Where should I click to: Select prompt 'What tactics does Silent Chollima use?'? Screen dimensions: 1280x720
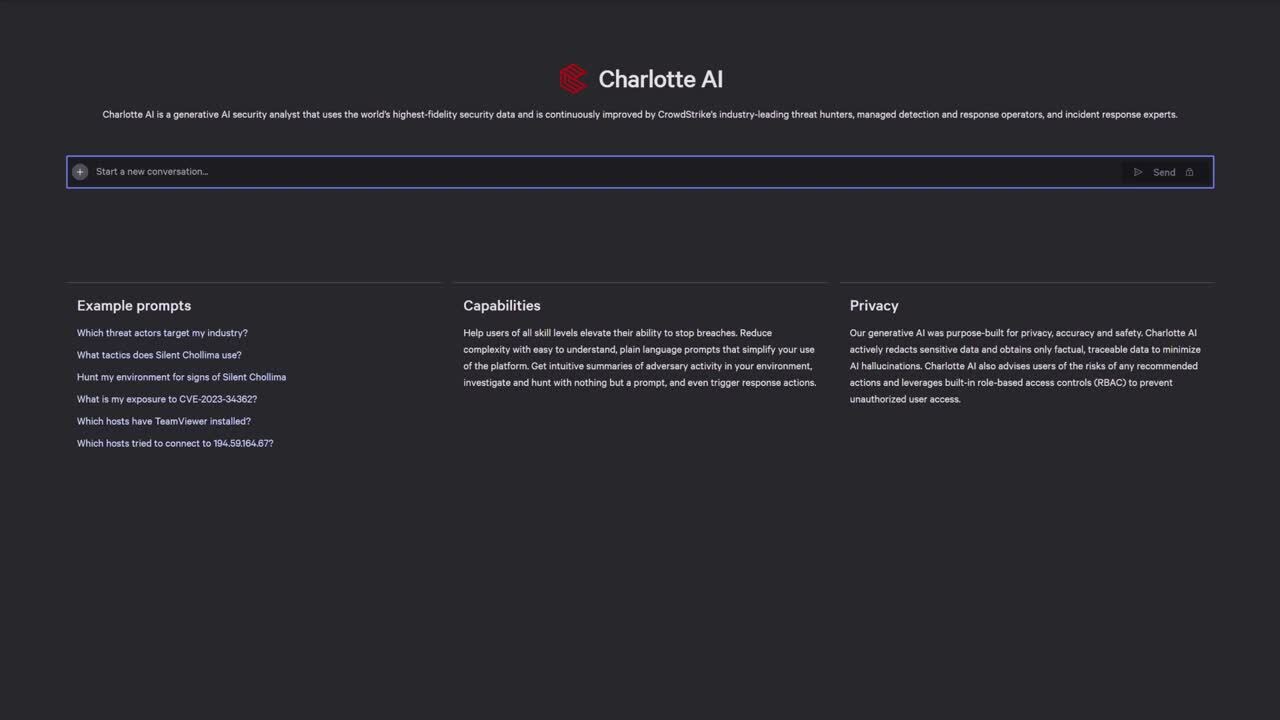pyautogui.click(x=159, y=355)
